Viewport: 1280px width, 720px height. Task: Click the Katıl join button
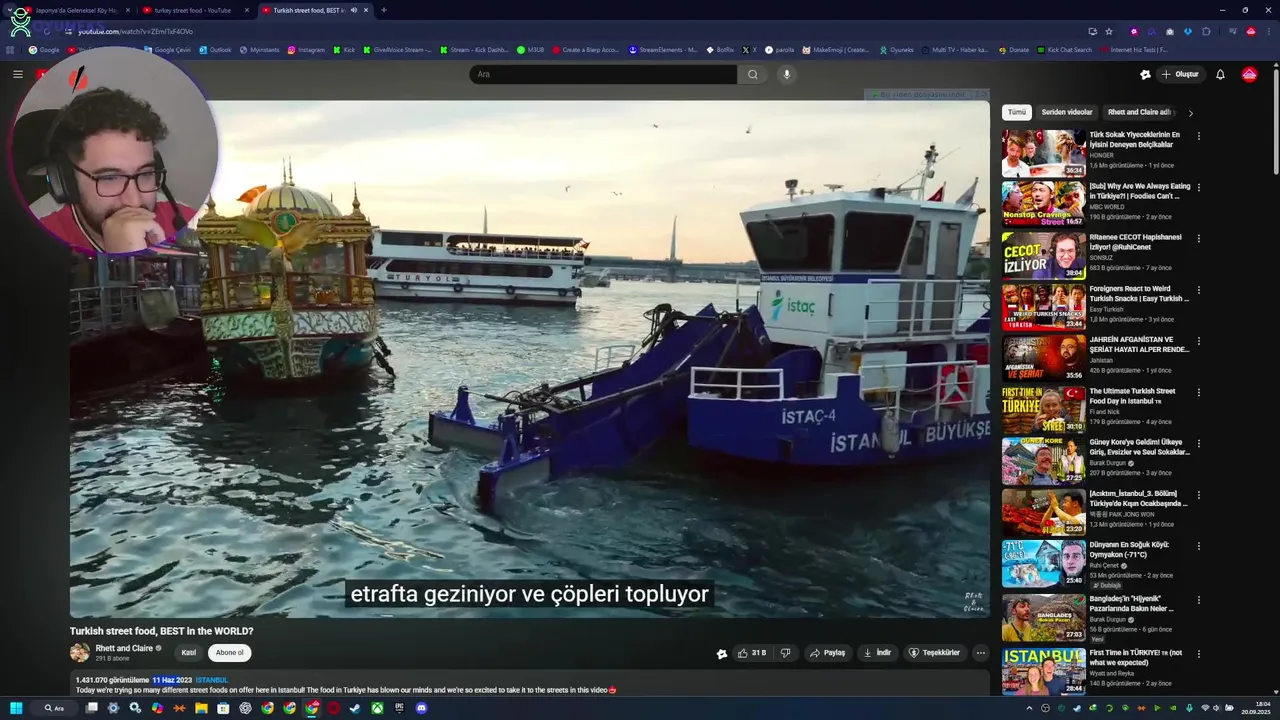coord(188,653)
